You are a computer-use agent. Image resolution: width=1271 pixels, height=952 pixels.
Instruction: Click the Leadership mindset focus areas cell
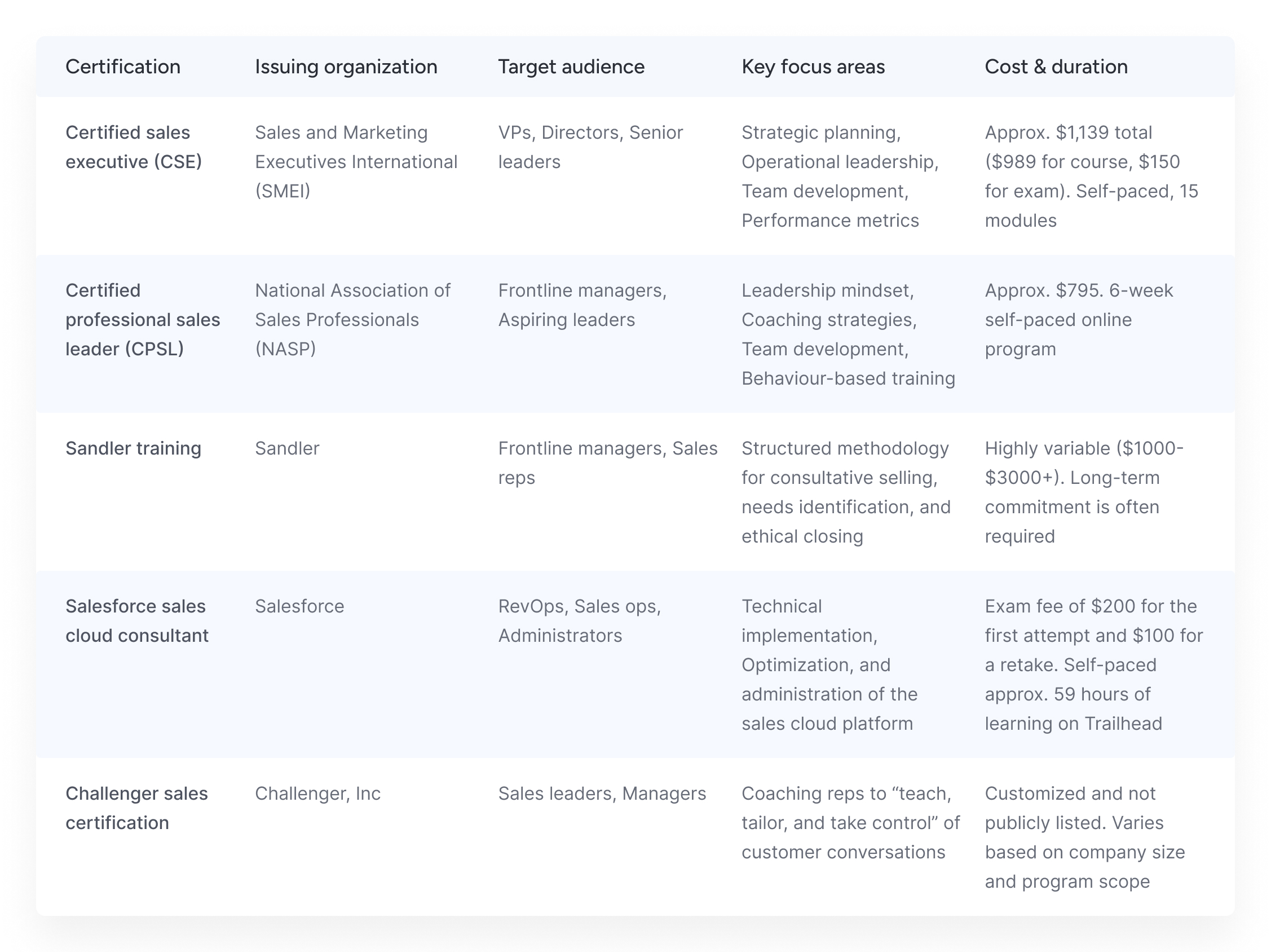[848, 334]
